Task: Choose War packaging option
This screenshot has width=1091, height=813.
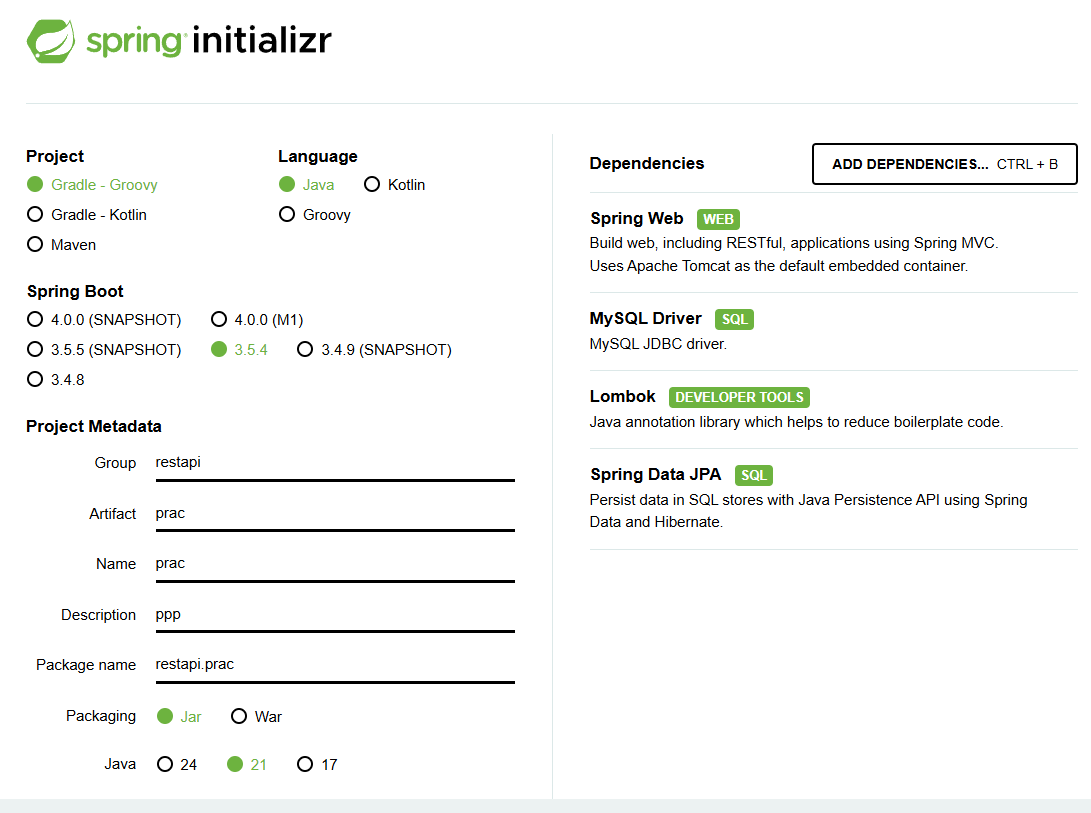Action: (257, 716)
